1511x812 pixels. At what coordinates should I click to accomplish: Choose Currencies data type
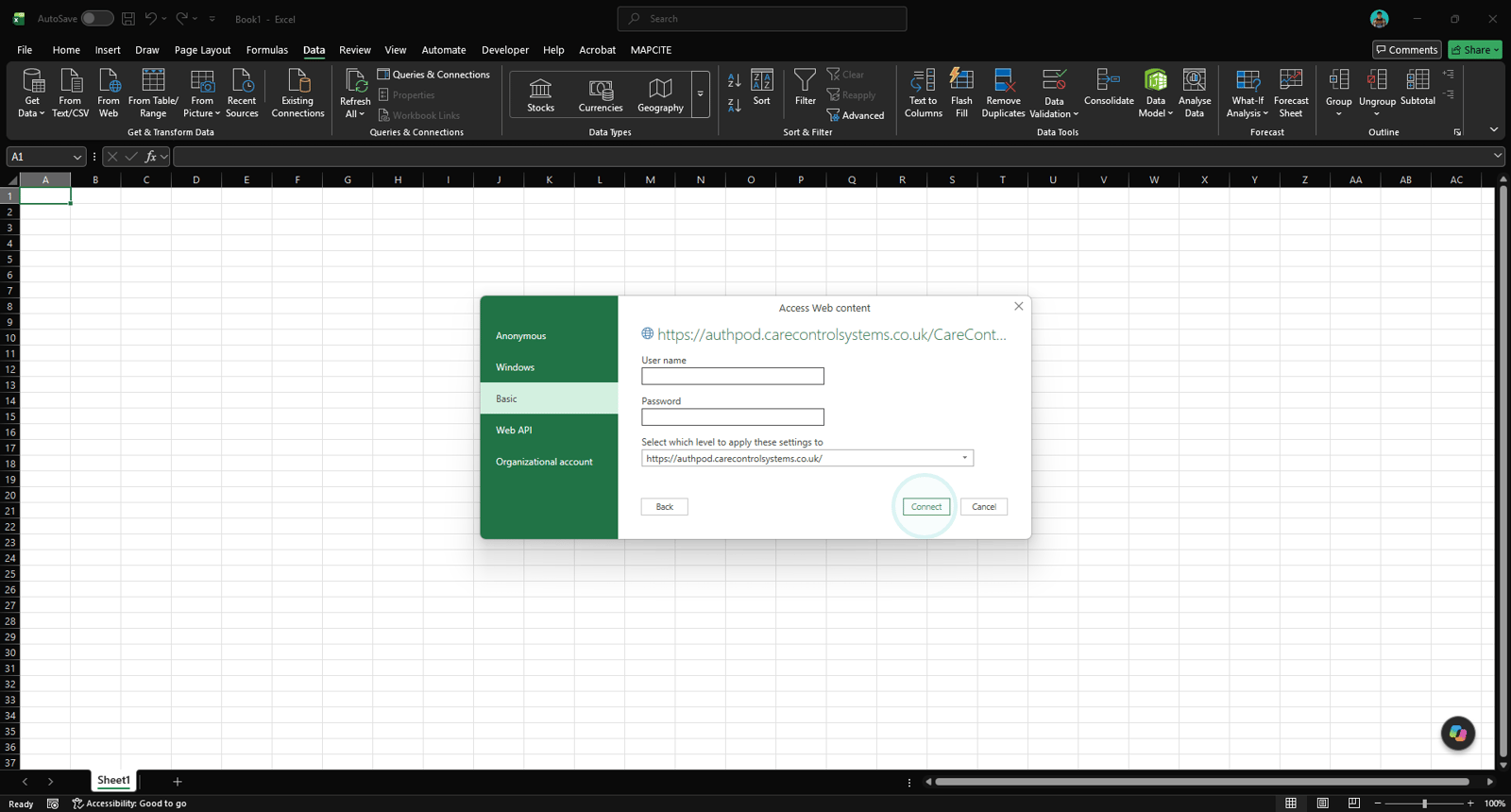pos(601,94)
